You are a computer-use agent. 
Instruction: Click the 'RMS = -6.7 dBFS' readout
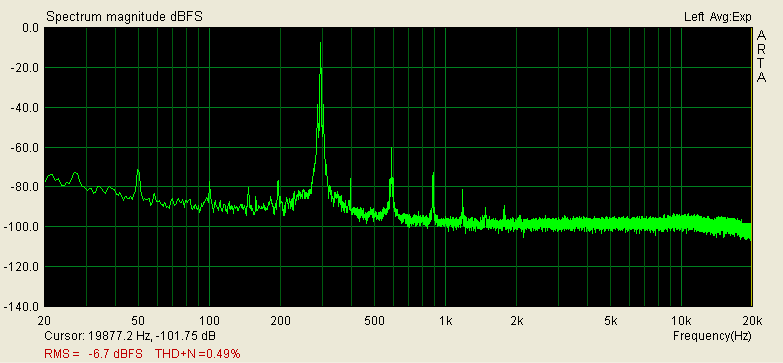click(93, 354)
